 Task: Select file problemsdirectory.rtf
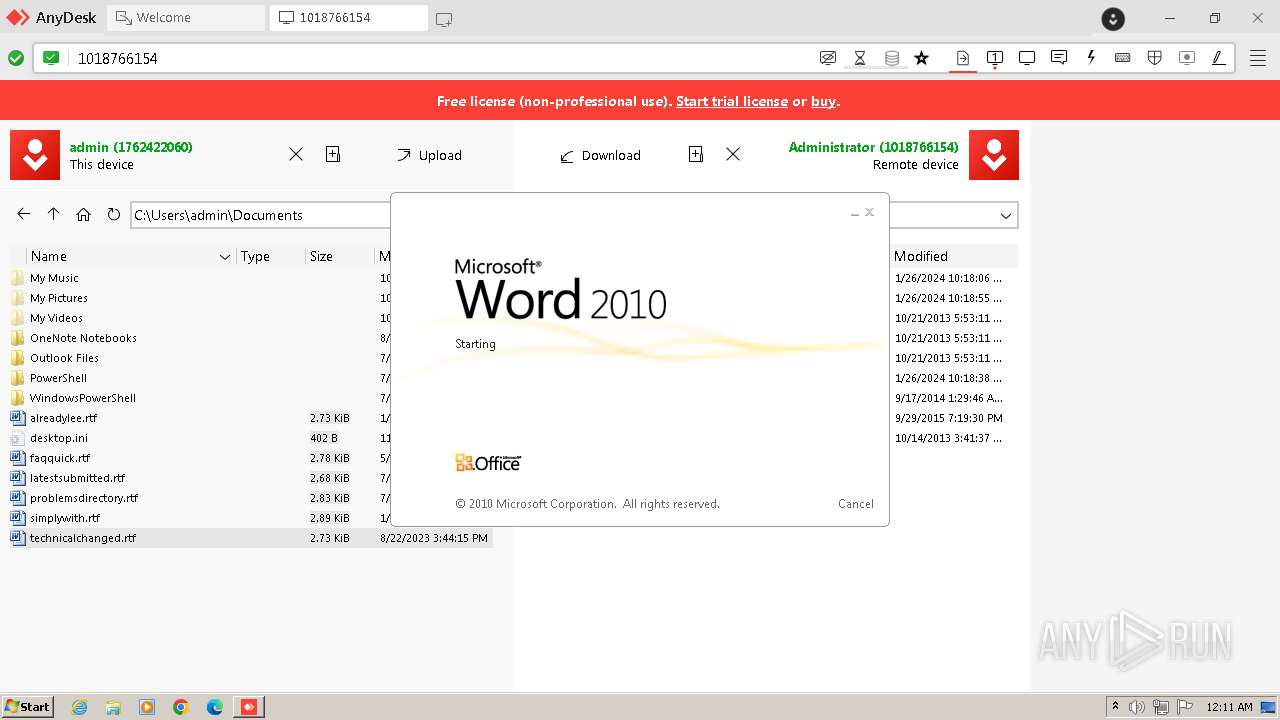pyautogui.click(x=84, y=498)
